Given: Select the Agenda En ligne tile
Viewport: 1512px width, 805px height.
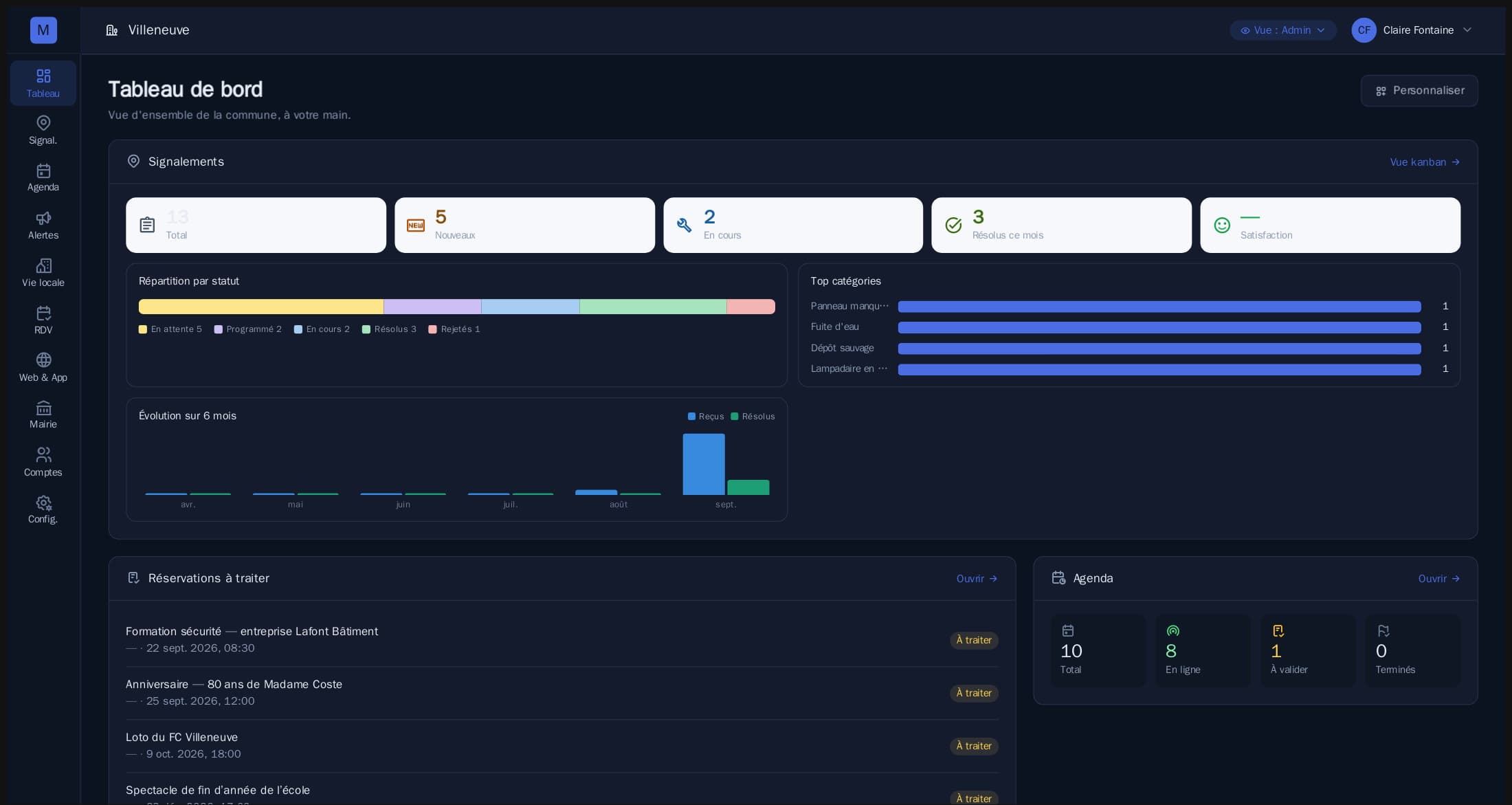Looking at the screenshot, I should click(1203, 650).
